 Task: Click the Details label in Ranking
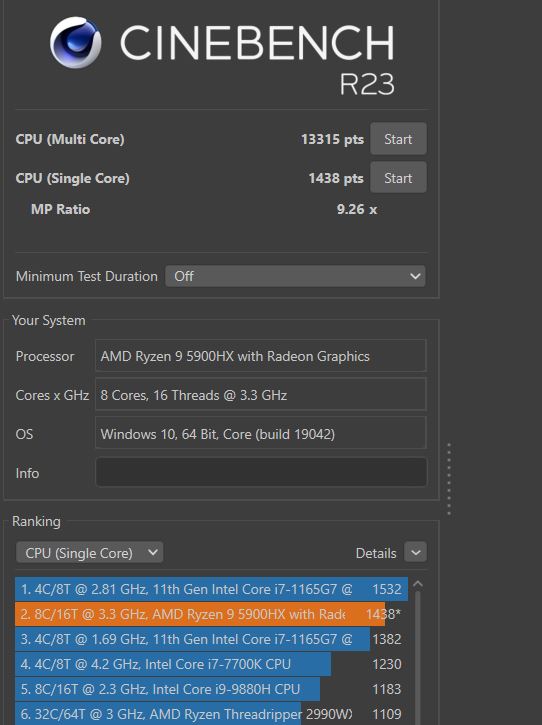point(376,553)
